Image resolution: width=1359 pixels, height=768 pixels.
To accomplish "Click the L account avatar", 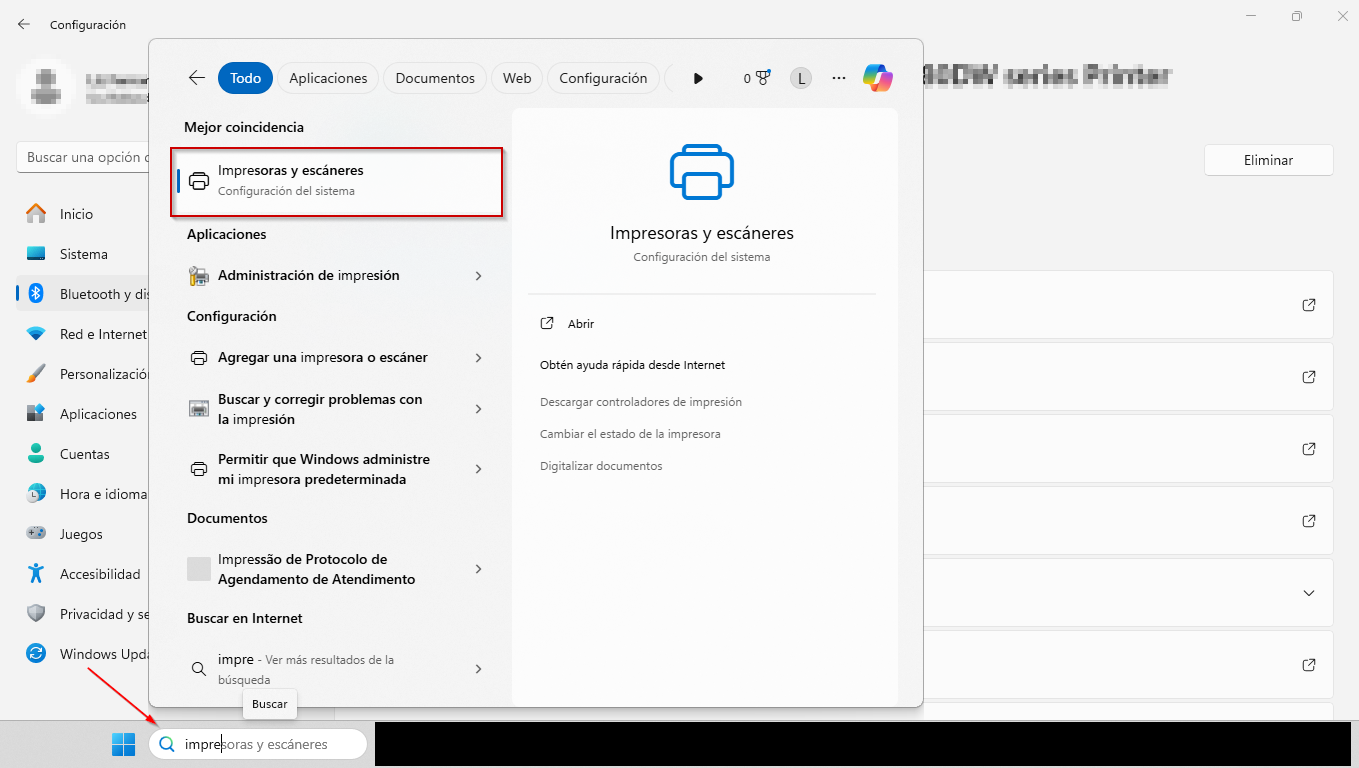I will point(800,78).
